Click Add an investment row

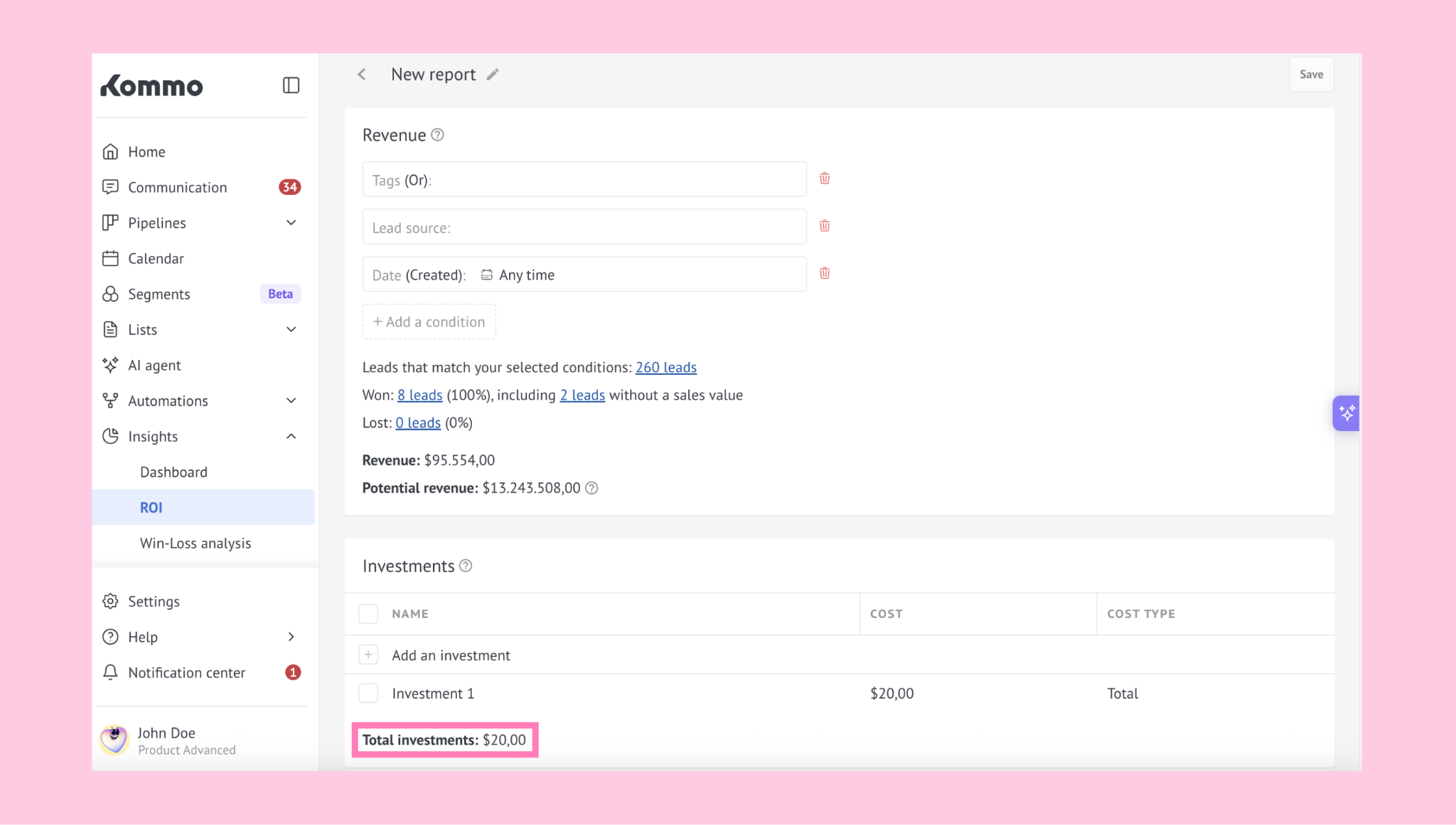pos(839,655)
